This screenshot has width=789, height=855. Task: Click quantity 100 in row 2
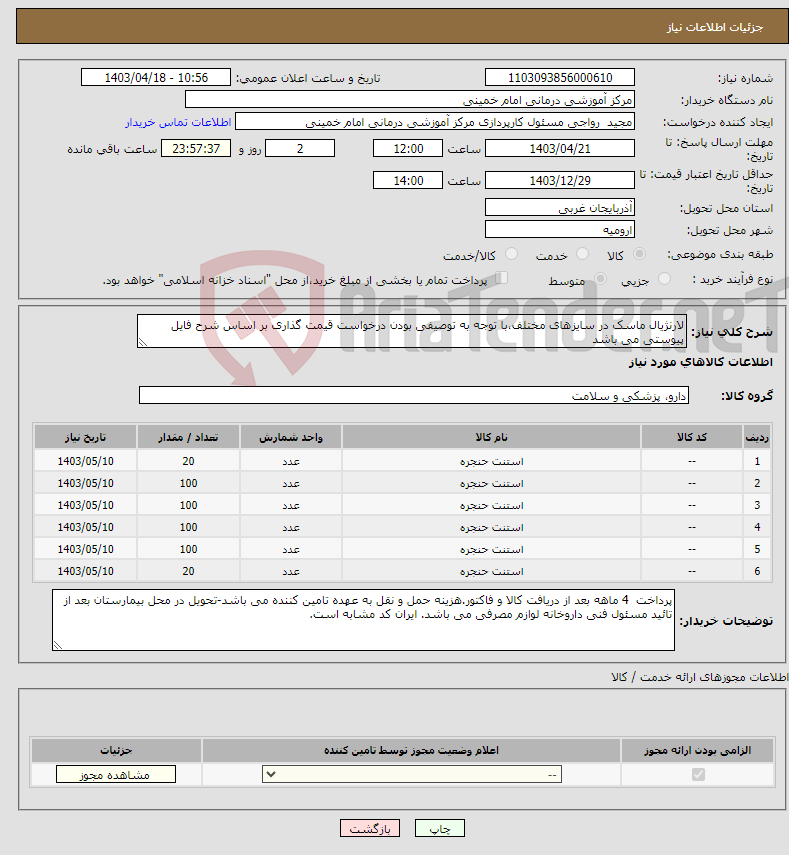click(188, 483)
